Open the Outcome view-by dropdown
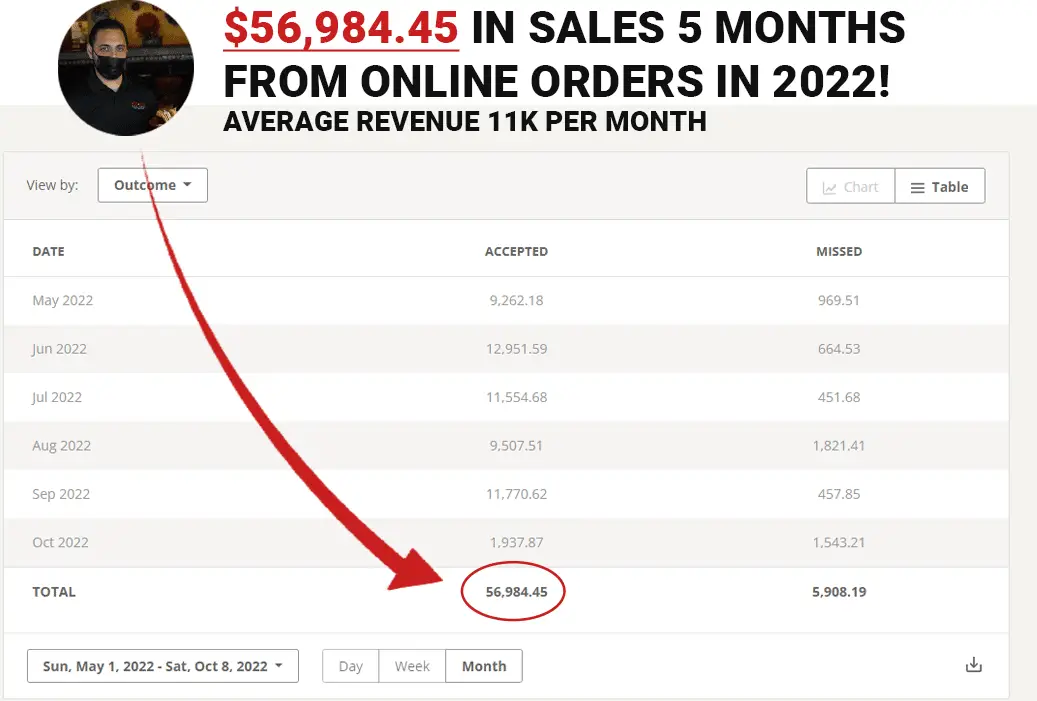 pyautogui.click(x=152, y=185)
